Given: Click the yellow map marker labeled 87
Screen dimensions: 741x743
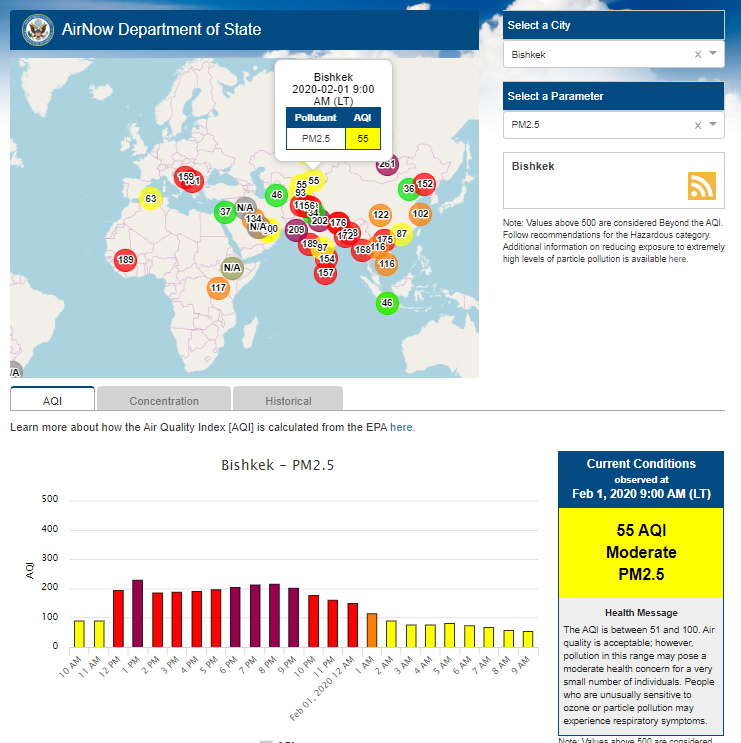Looking at the screenshot, I should coord(402,233).
